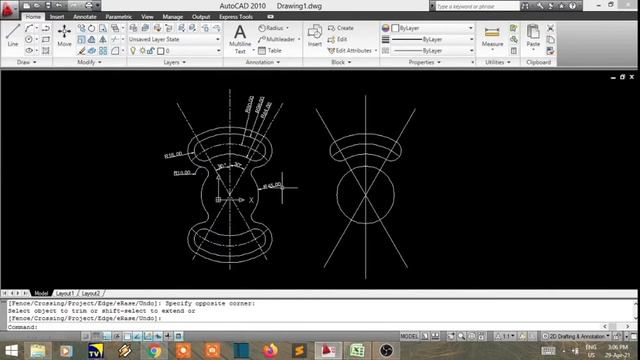Viewport: 640px width, 360px height.
Task: Select the Move tool
Action: 64,35
